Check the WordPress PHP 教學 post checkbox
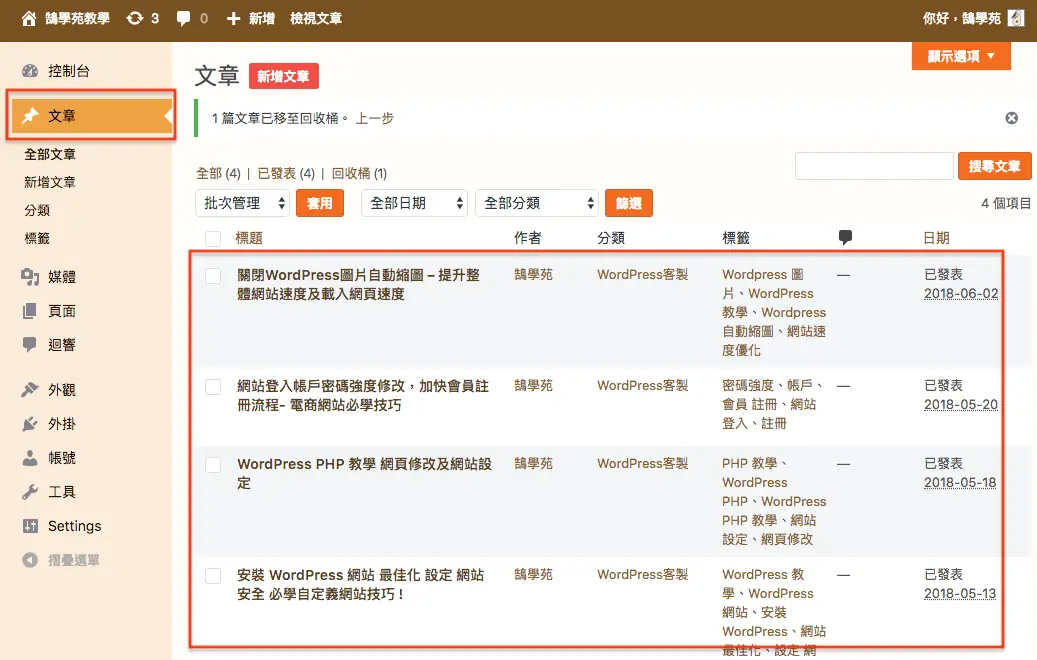This screenshot has height=660, width=1037. pos(213,465)
